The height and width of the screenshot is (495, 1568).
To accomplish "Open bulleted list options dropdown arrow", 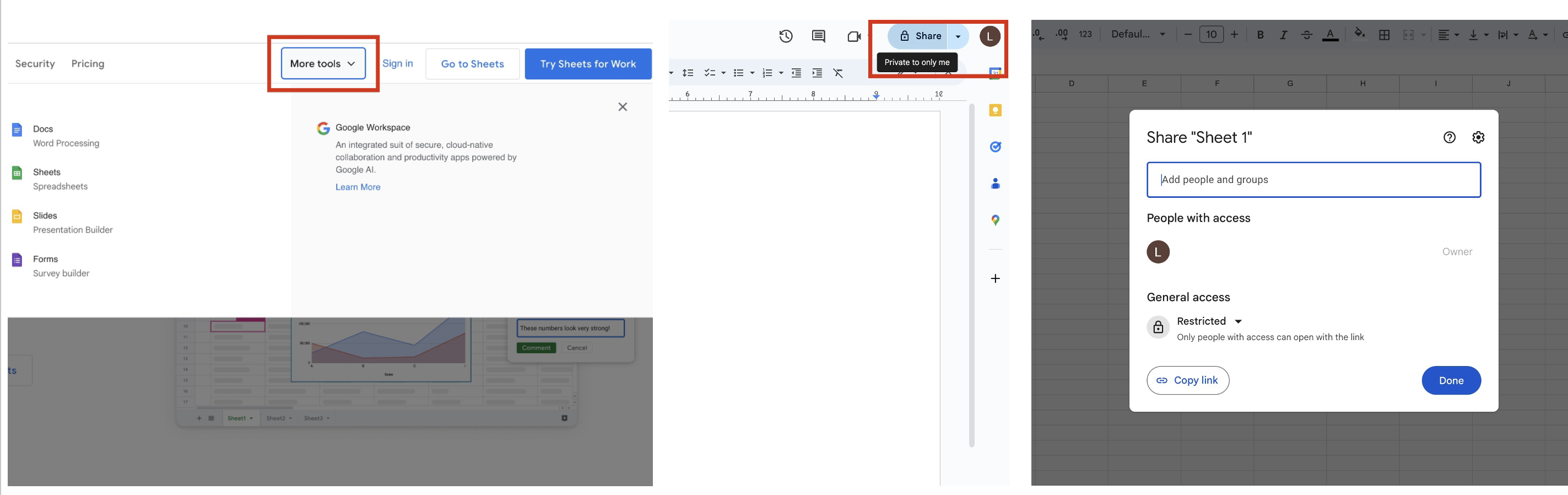I will click(753, 73).
